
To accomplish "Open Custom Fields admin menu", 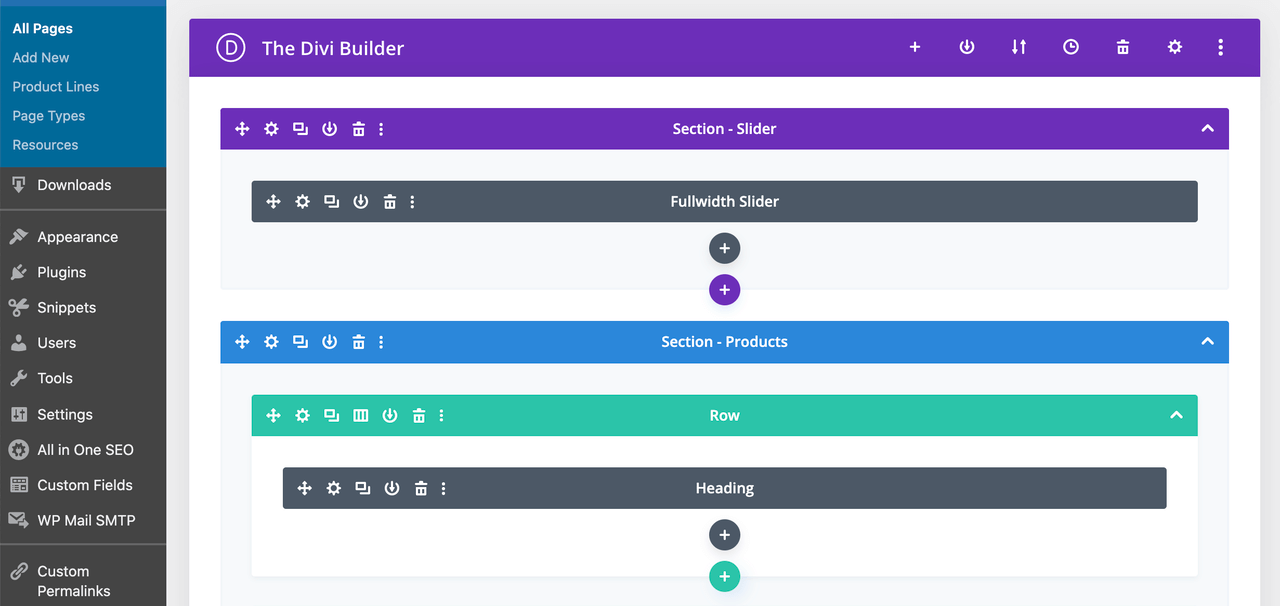I will [83, 485].
